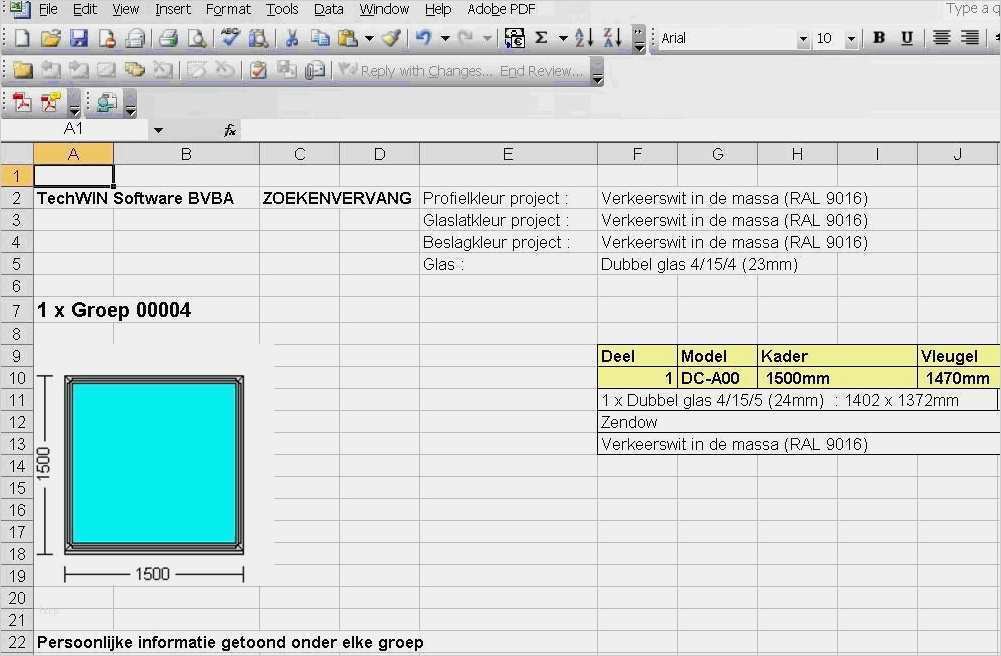Image resolution: width=1001 pixels, height=656 pixels.
Task: Select the cyan window drawing image
Action: click(154, 464)
